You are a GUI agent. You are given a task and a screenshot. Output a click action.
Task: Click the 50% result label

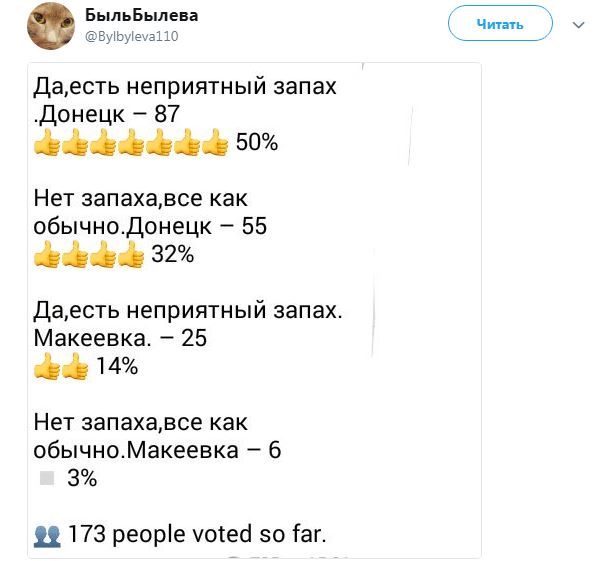pos(257,142)
